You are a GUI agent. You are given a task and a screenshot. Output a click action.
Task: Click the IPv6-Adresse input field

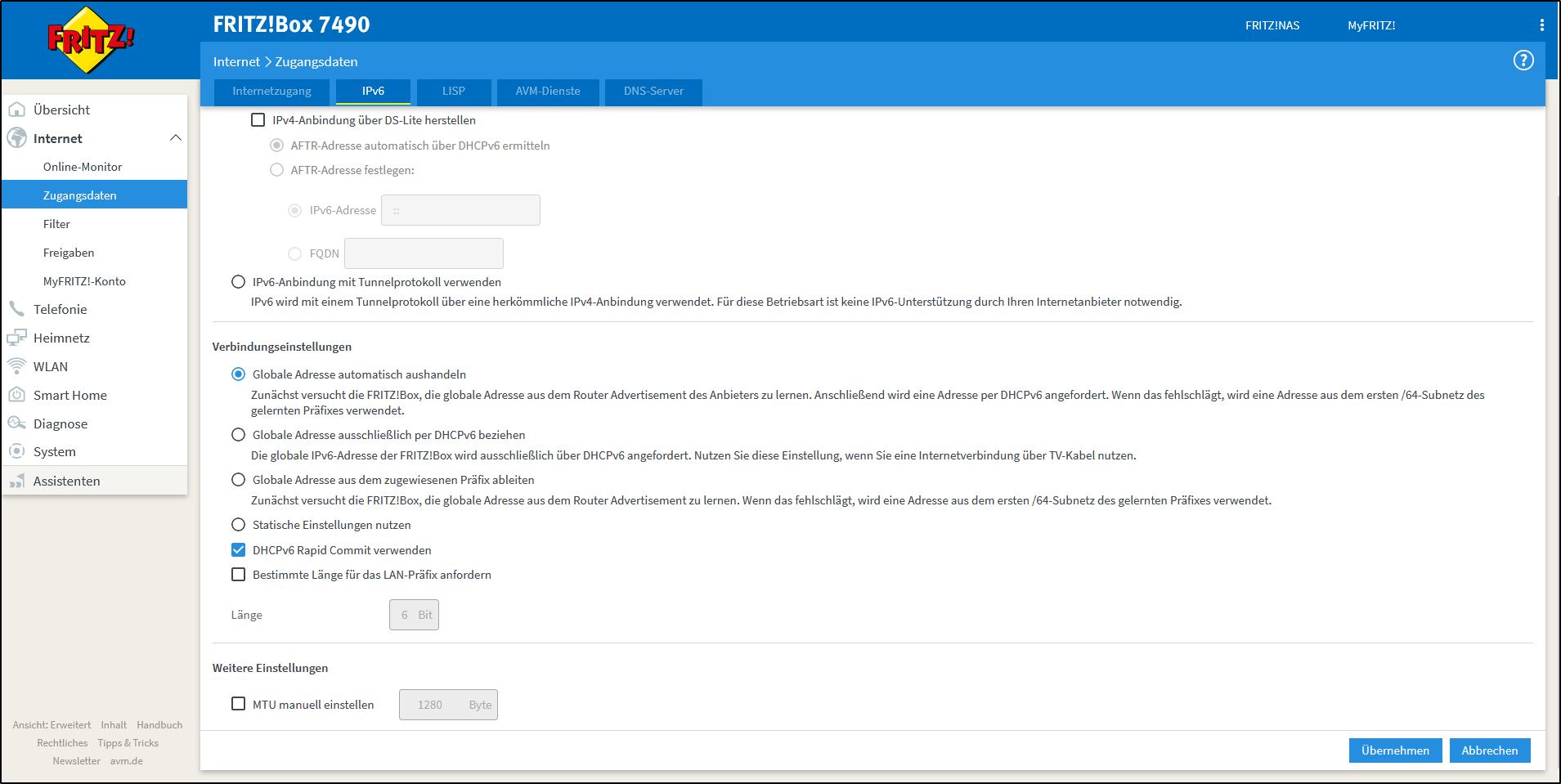coord(460,210)
